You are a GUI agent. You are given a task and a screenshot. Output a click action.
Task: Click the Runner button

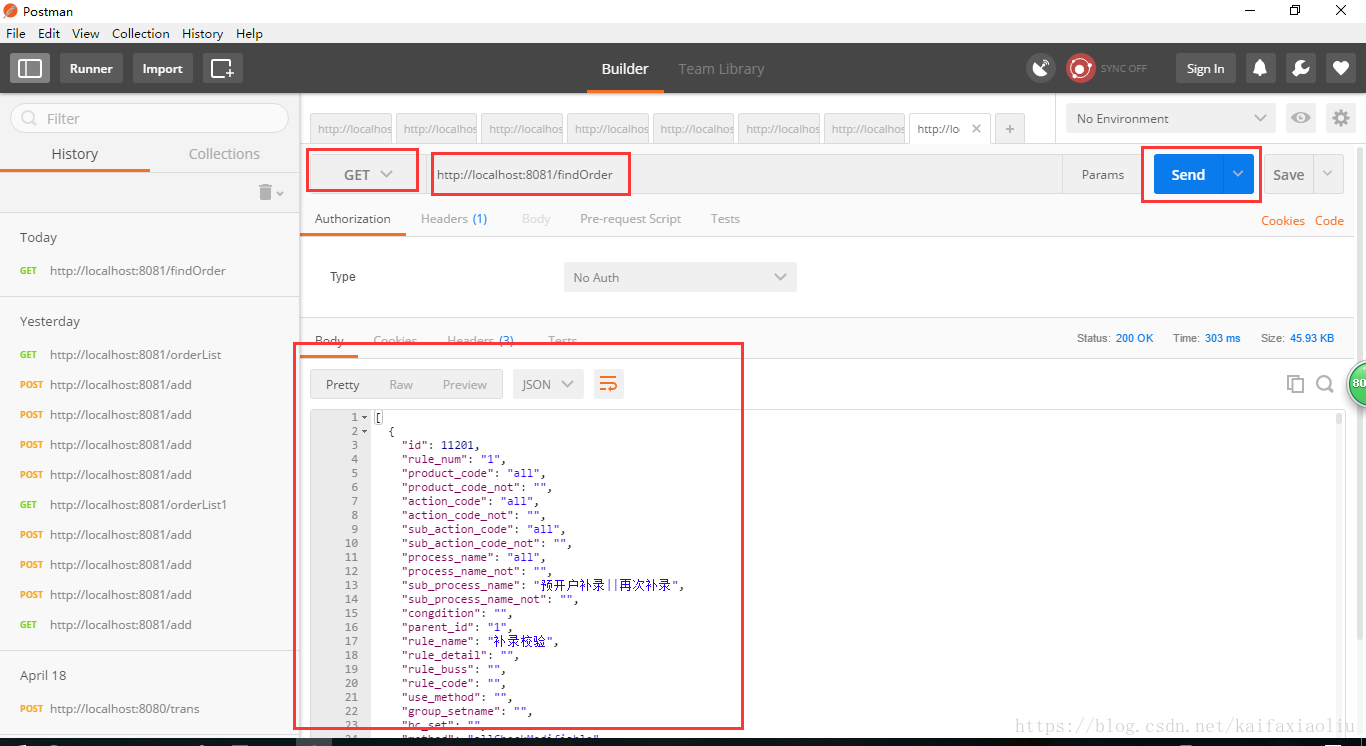pos(91,68)
